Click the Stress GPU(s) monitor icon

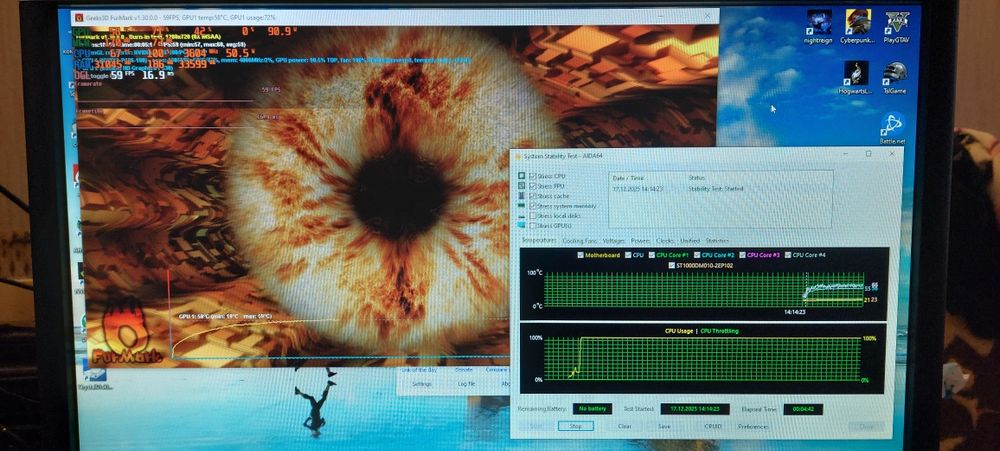pyautogui.click(x=522, y=225)
